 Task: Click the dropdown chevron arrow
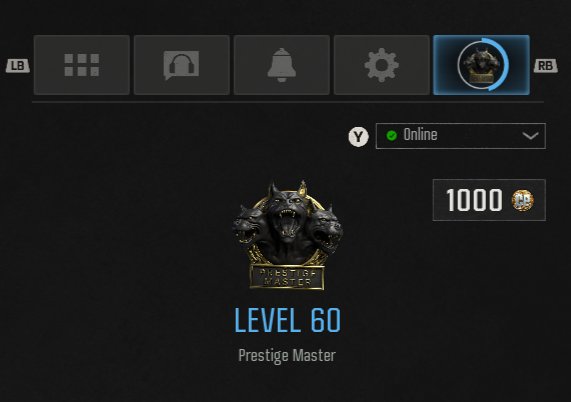coord(530,136)
